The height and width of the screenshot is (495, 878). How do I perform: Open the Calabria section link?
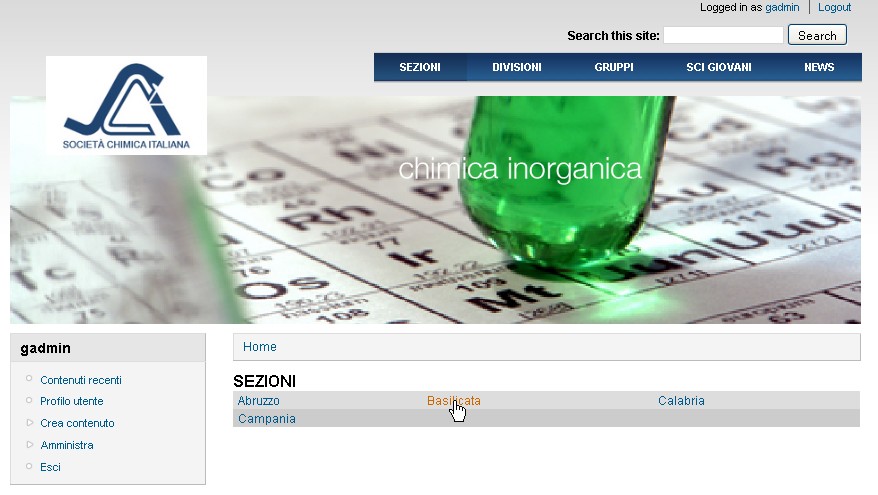tap(681, 400)
